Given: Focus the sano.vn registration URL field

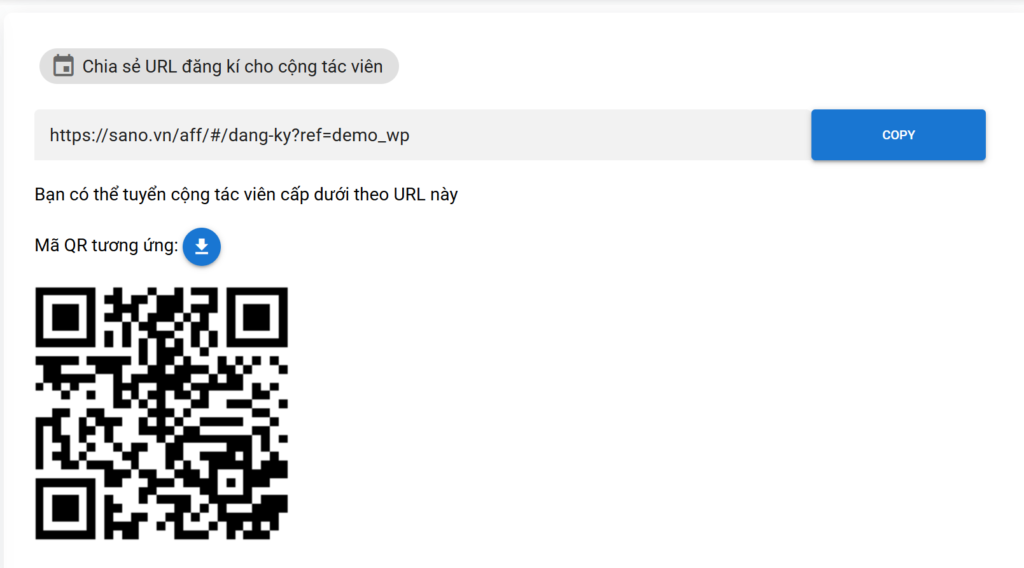Looking at the screenshot, I should pyautogui.click(x=423, y=134).
